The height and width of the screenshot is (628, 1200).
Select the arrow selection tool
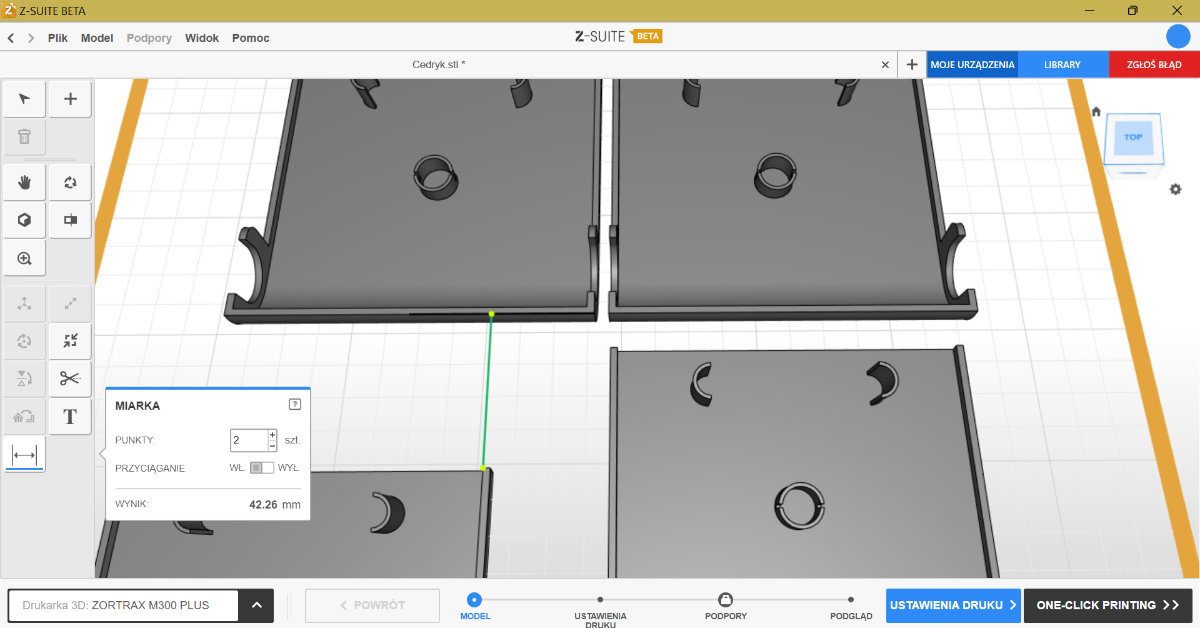click(24, 99)
